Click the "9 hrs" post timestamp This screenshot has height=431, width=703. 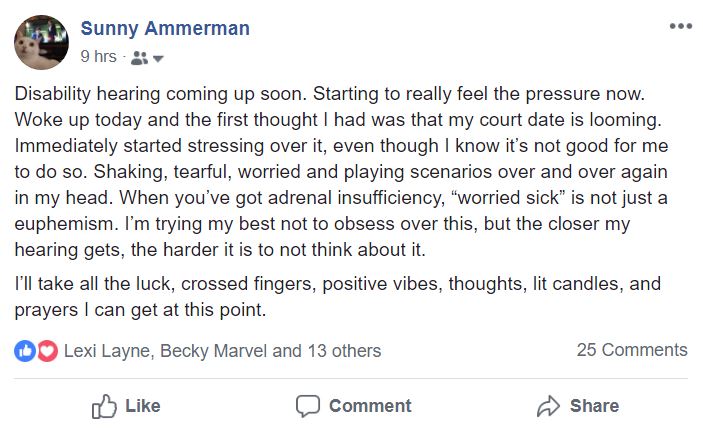[x=98, y=57]
